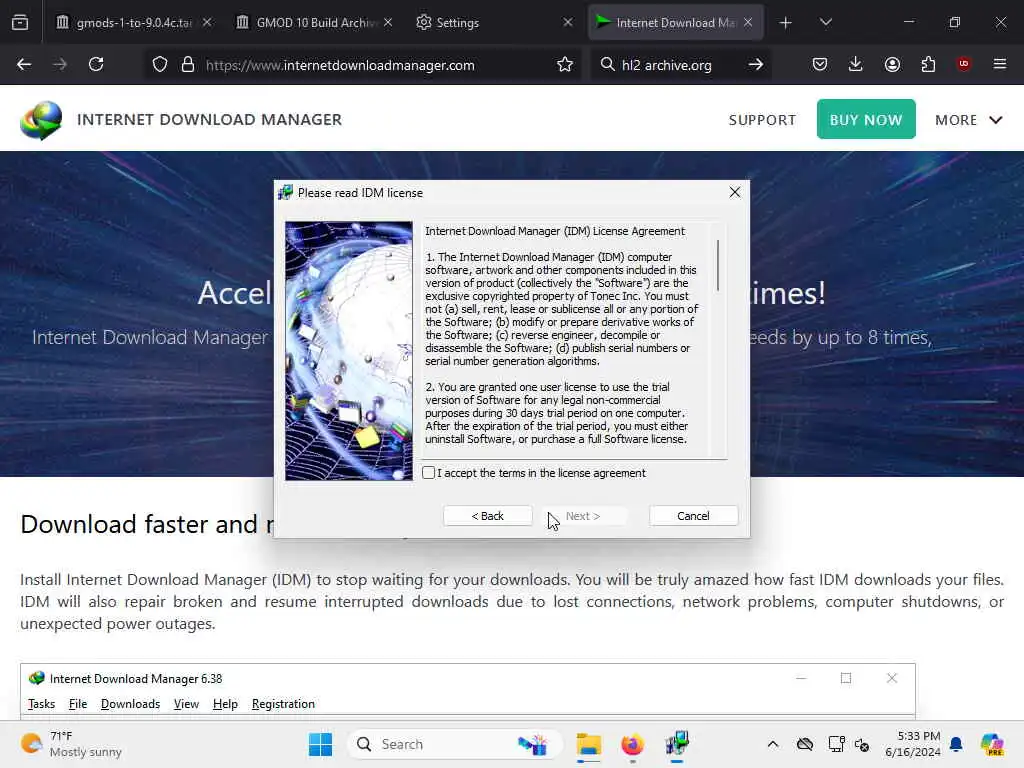The width and height of the screenshot is (1024, 768).
Task: Select the Internet Download Manager browser tab
Action: 675,22
